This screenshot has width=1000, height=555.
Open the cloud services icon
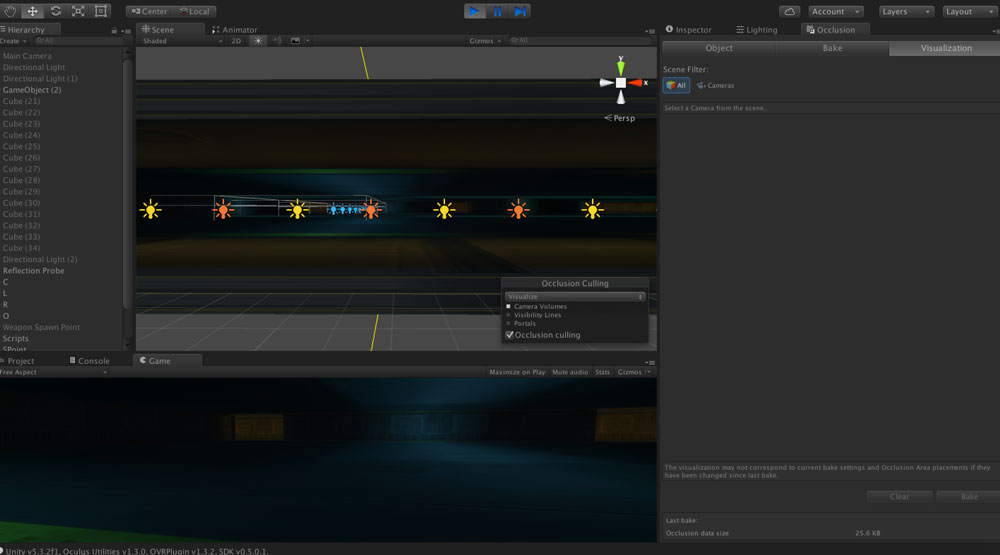click(790, 11)
